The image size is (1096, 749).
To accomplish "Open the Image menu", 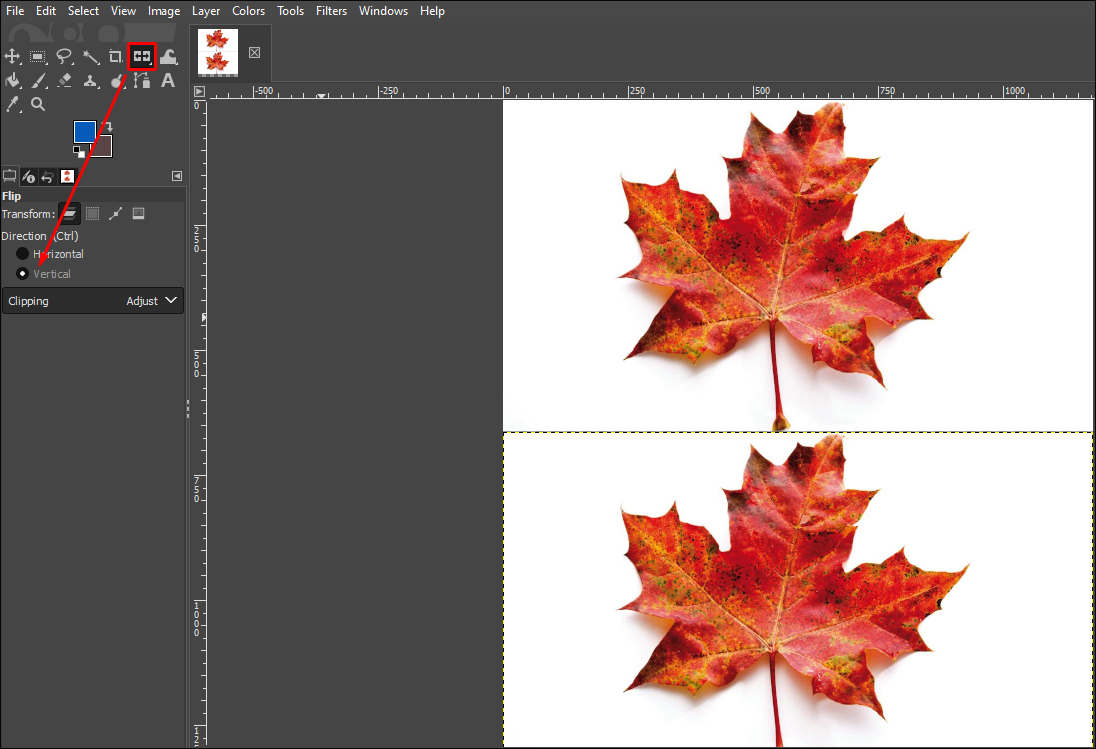I will pyautogui.click(x=164, y=10).
